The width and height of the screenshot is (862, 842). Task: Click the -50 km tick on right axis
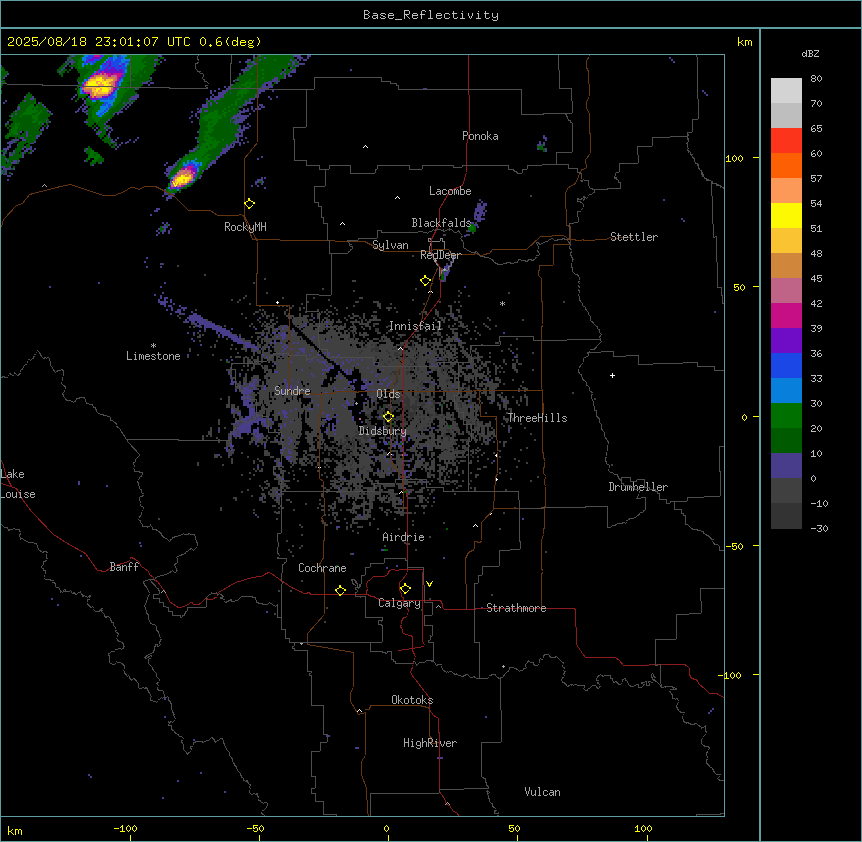pyautogui.click(x=734, y=546)
